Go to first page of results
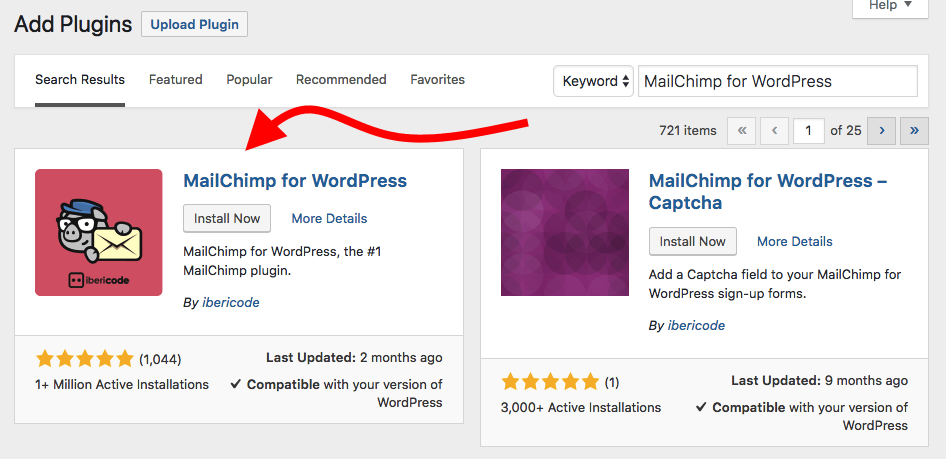This screenshot has height=459, width=946. click(x=741, y=130)
